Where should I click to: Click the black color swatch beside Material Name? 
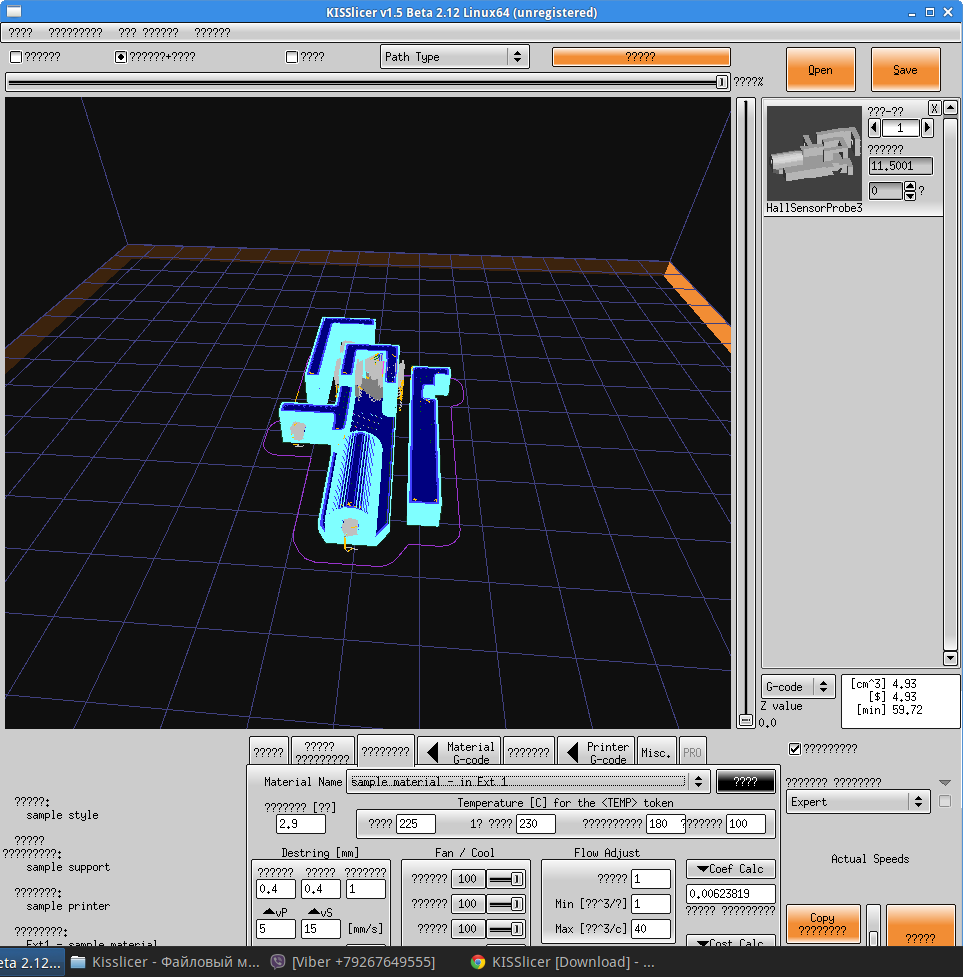point(745,782)
